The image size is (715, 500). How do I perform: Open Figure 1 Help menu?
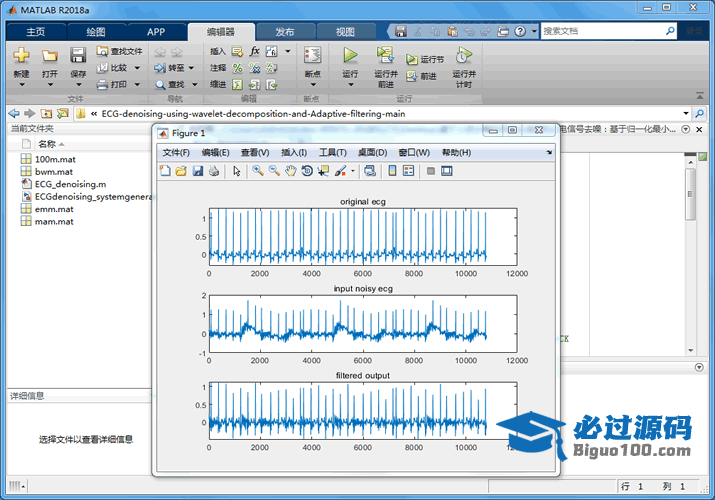(x=456, y=152)
